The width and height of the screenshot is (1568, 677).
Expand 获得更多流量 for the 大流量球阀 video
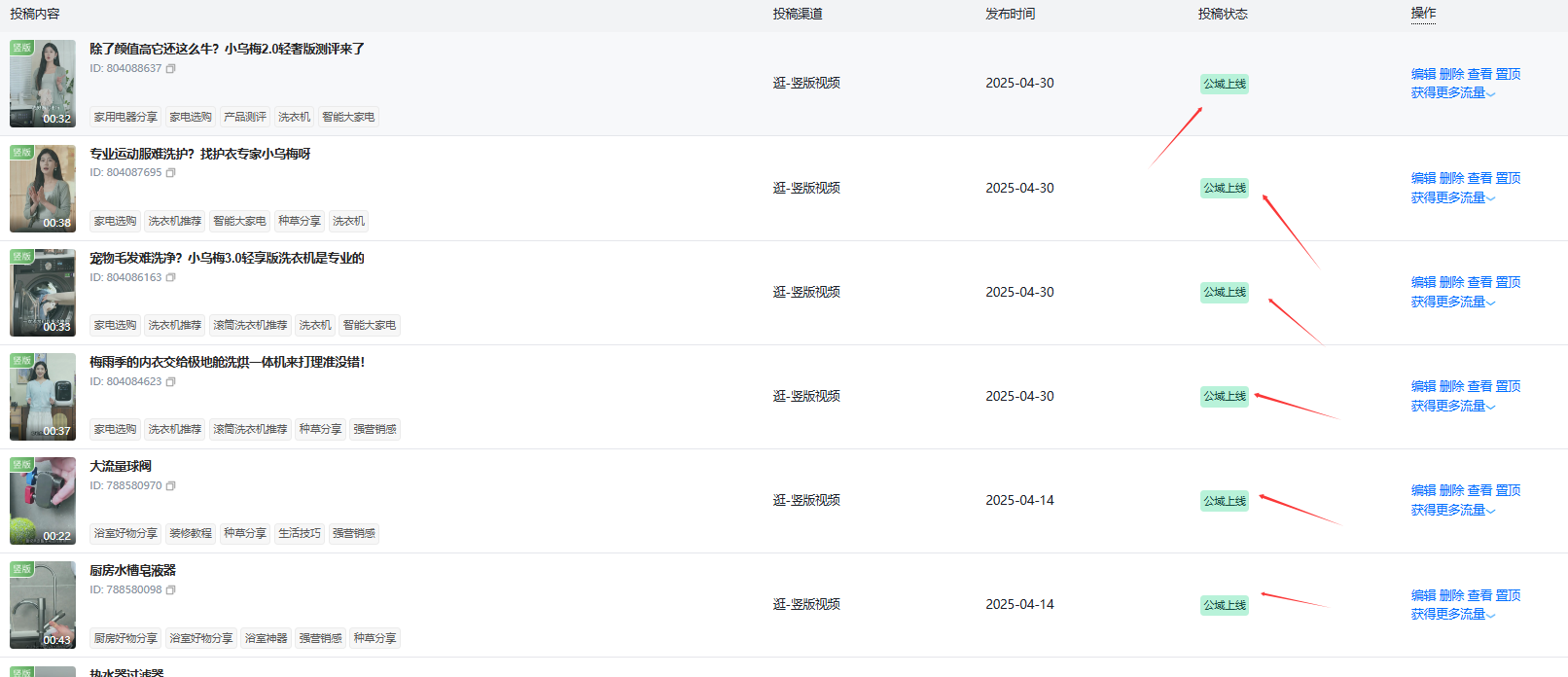pos(1453,511)
